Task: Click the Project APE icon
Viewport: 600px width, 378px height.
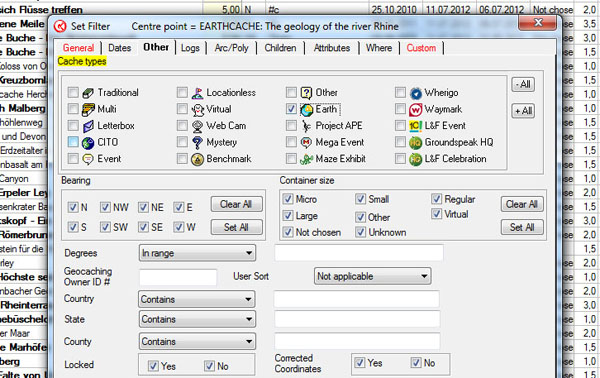Action: (307, 126)
